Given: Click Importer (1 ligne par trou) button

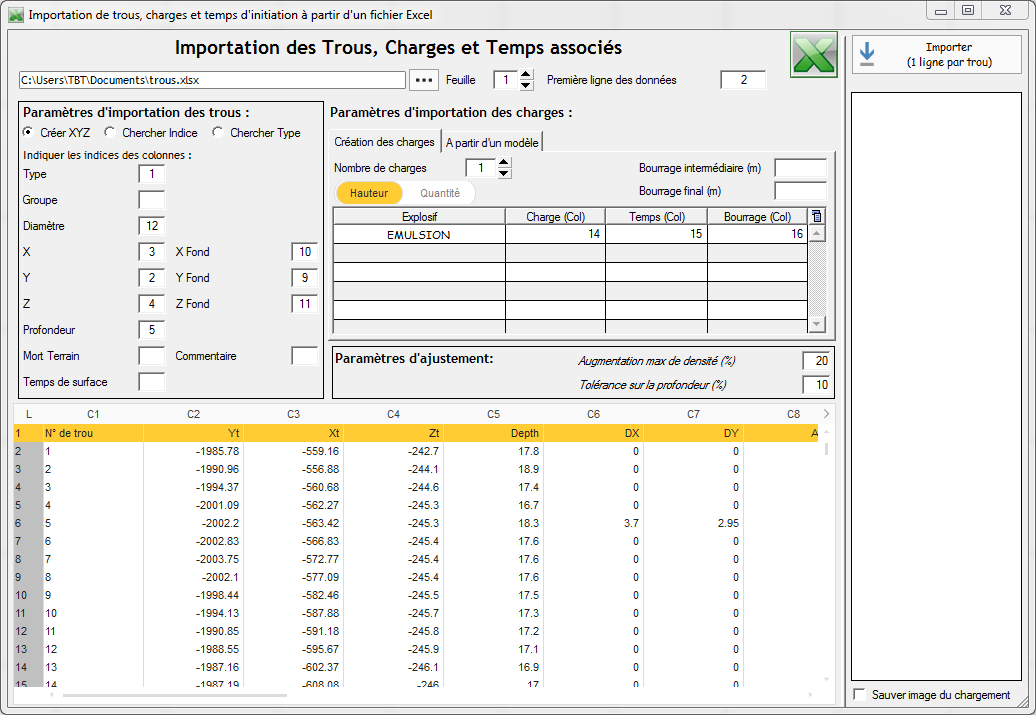Looking at the screenshot, I should [936, 55].
